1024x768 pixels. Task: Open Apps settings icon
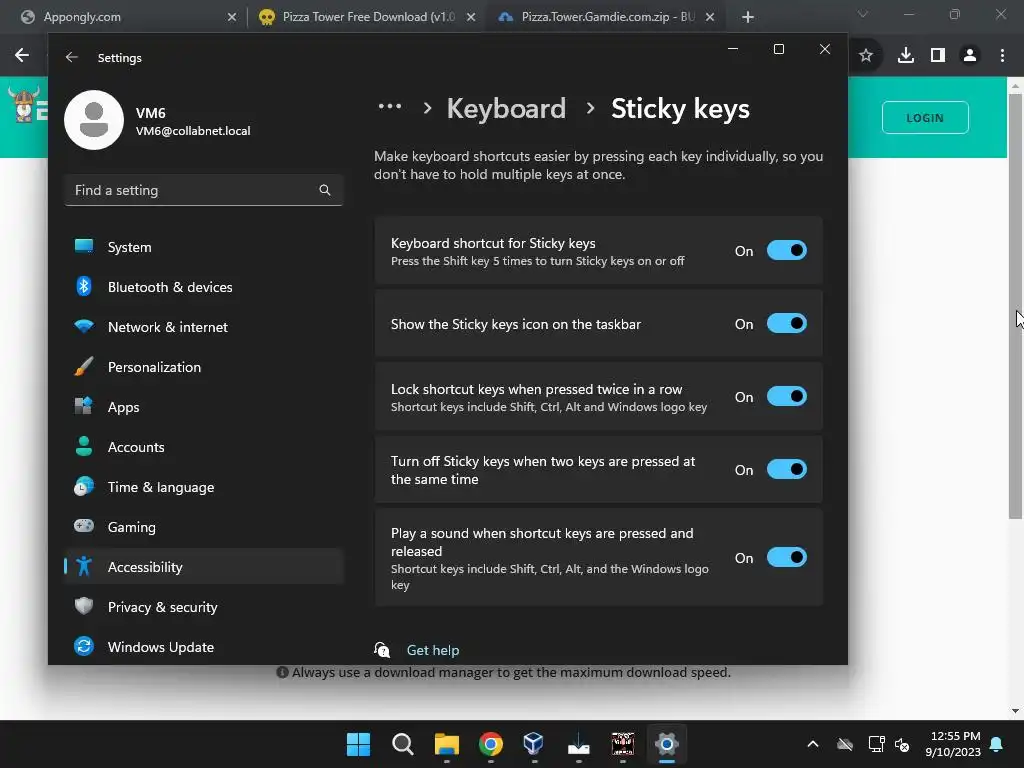tap(84, 406)
